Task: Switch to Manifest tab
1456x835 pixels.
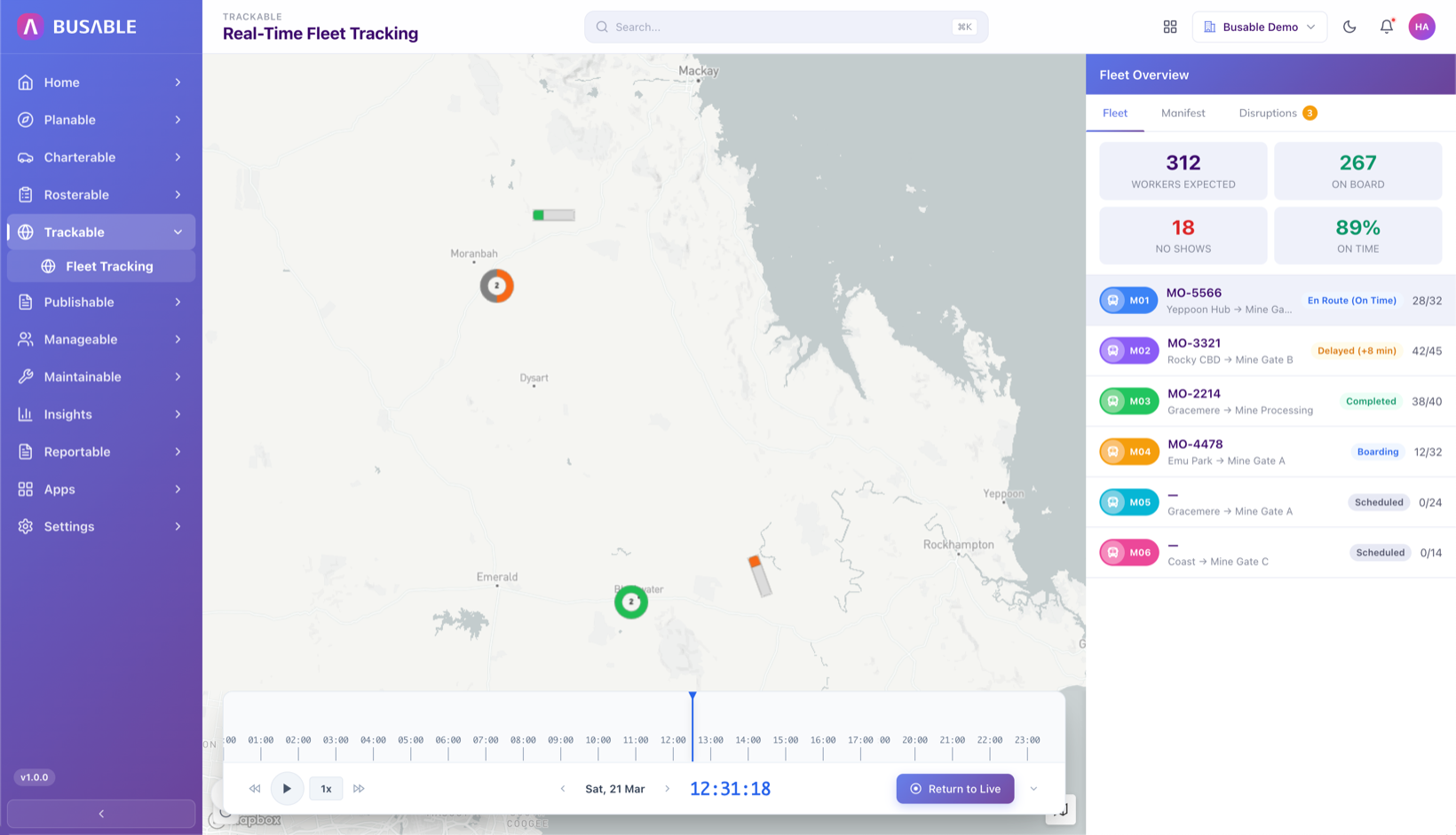Action: click(x=1183, y=113)
